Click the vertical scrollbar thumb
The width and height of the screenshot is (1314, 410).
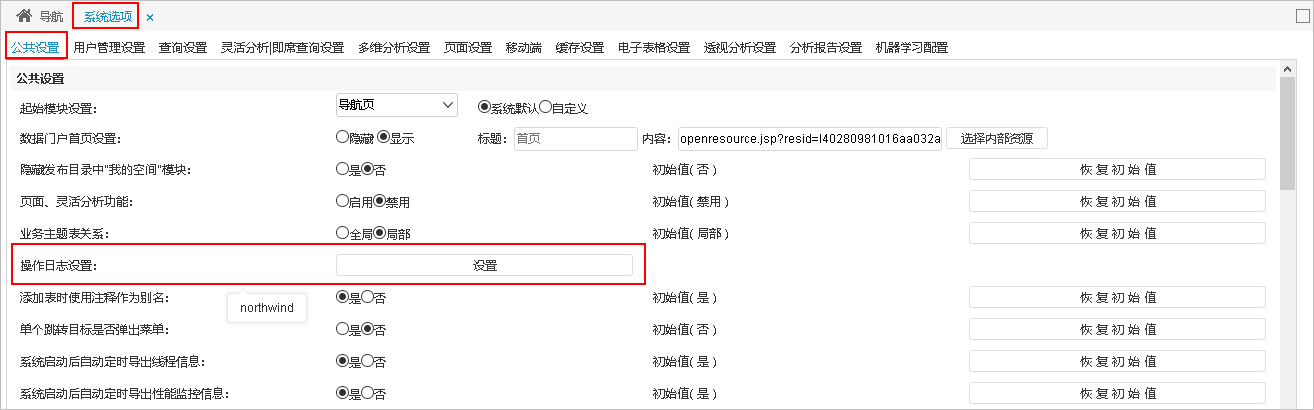1288,135
